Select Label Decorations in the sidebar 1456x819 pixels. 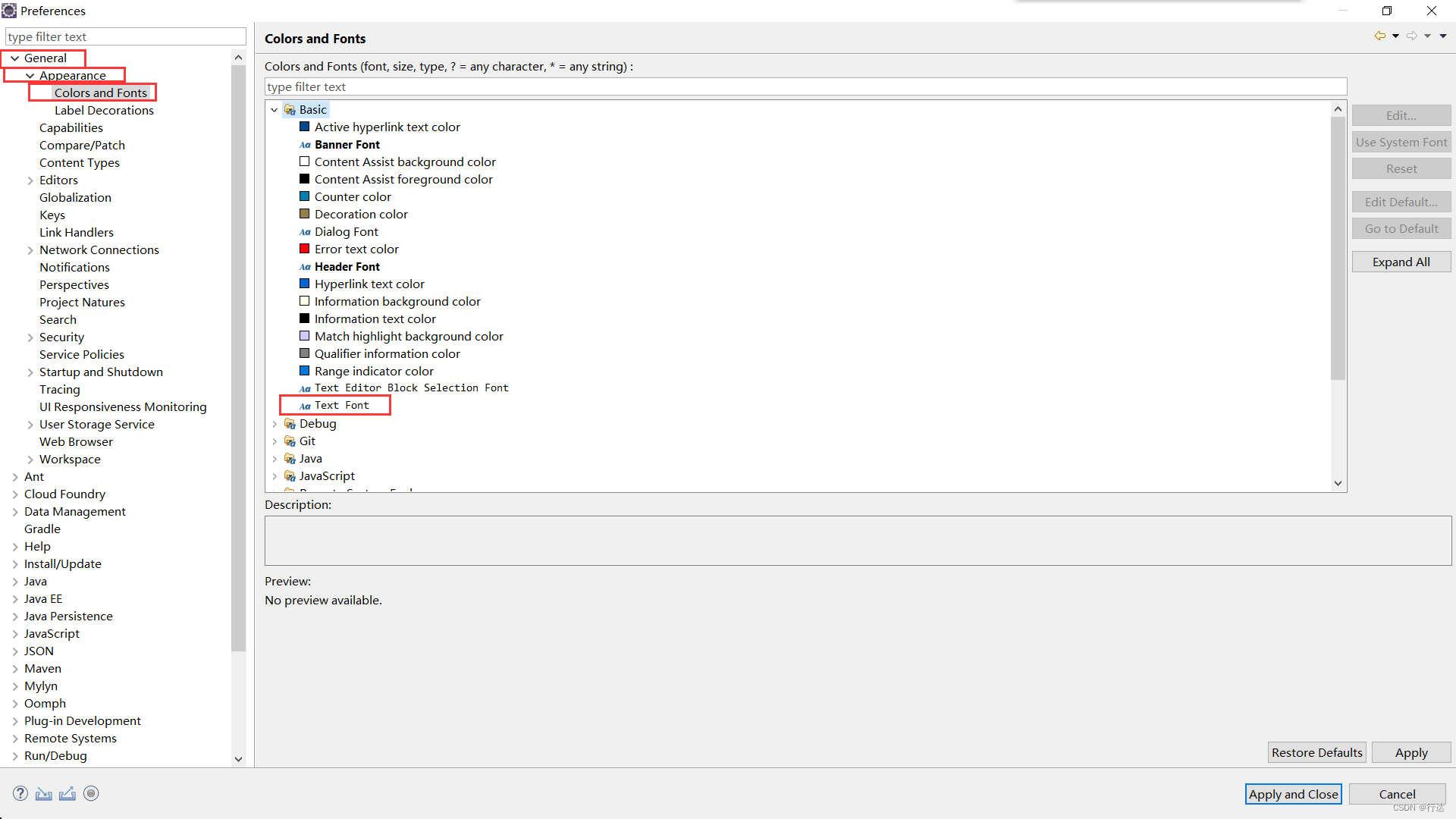[x=104, y=111]
